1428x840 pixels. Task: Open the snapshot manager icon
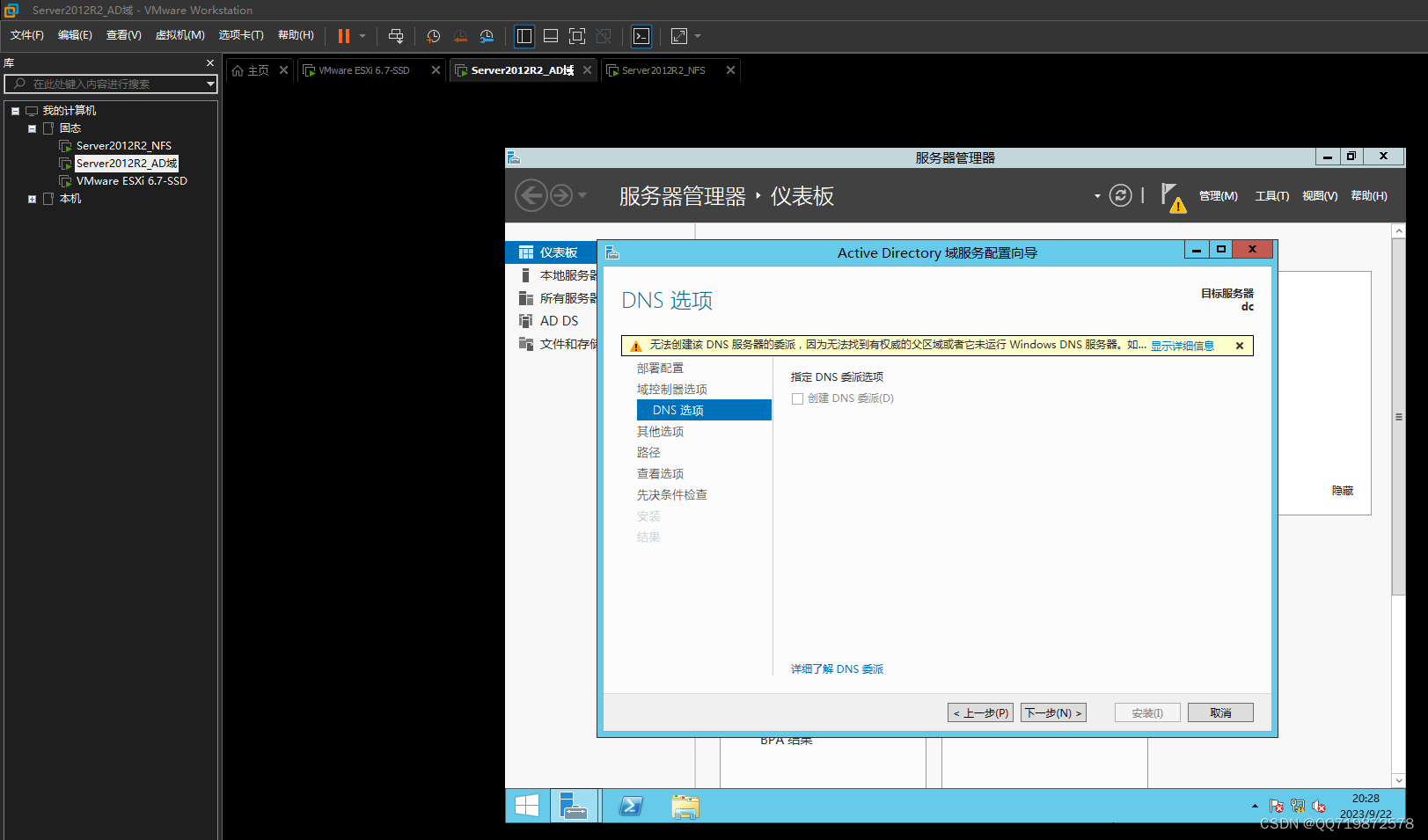coord(487,36)
